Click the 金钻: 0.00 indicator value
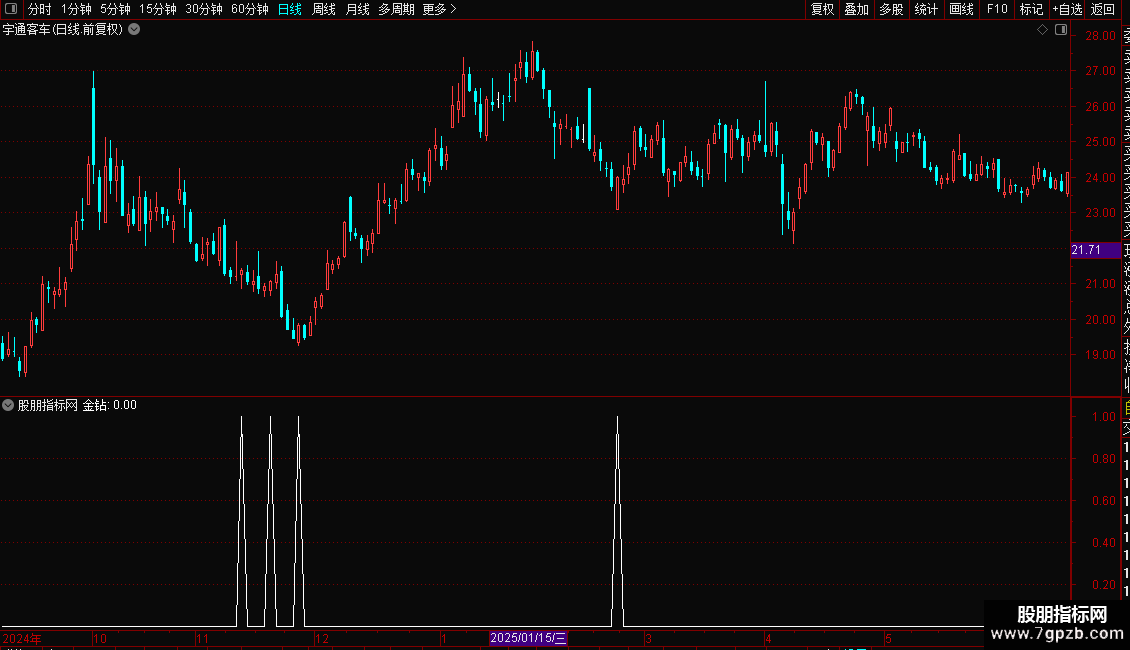Viewport: 1130px width, 650px height. click(x=110, y=405)
